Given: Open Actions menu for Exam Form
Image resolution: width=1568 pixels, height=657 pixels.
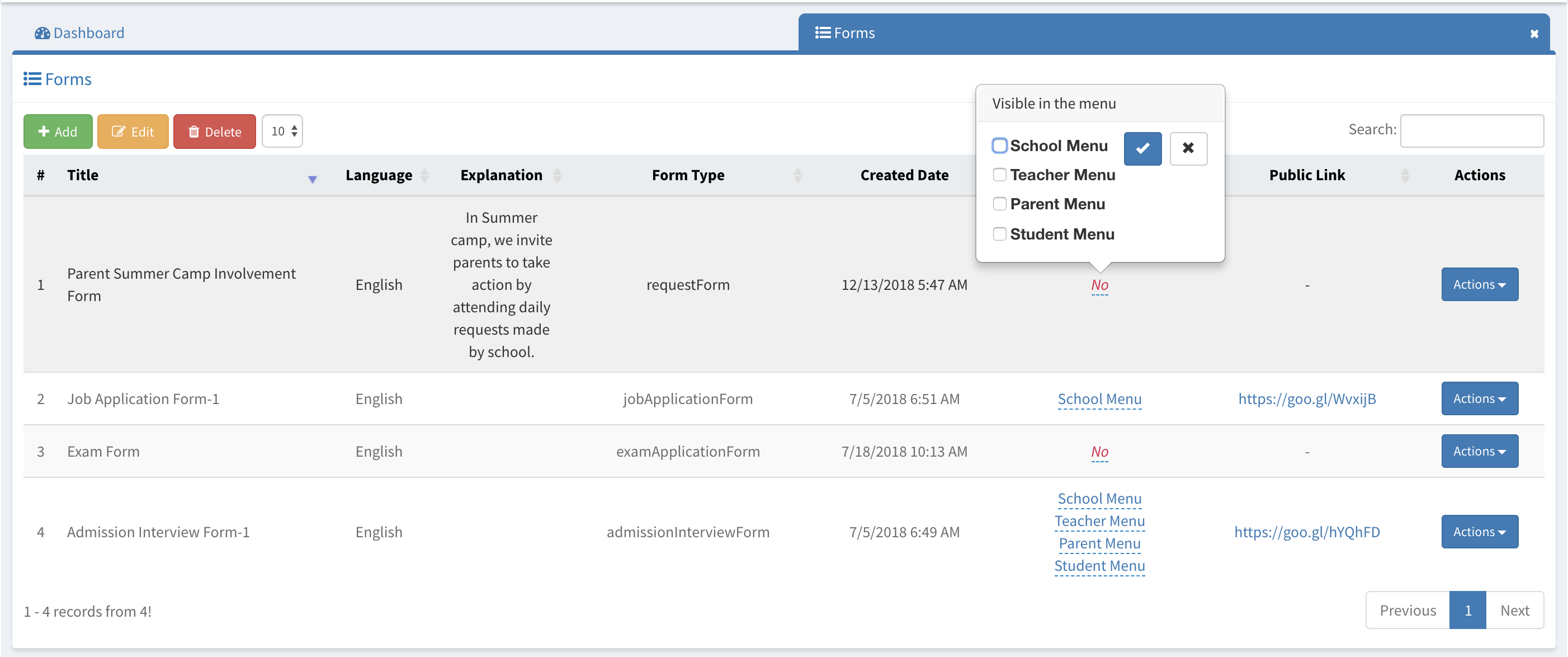Looking at the screenshot, I should pyautogui.click(x=1479, y=451).
